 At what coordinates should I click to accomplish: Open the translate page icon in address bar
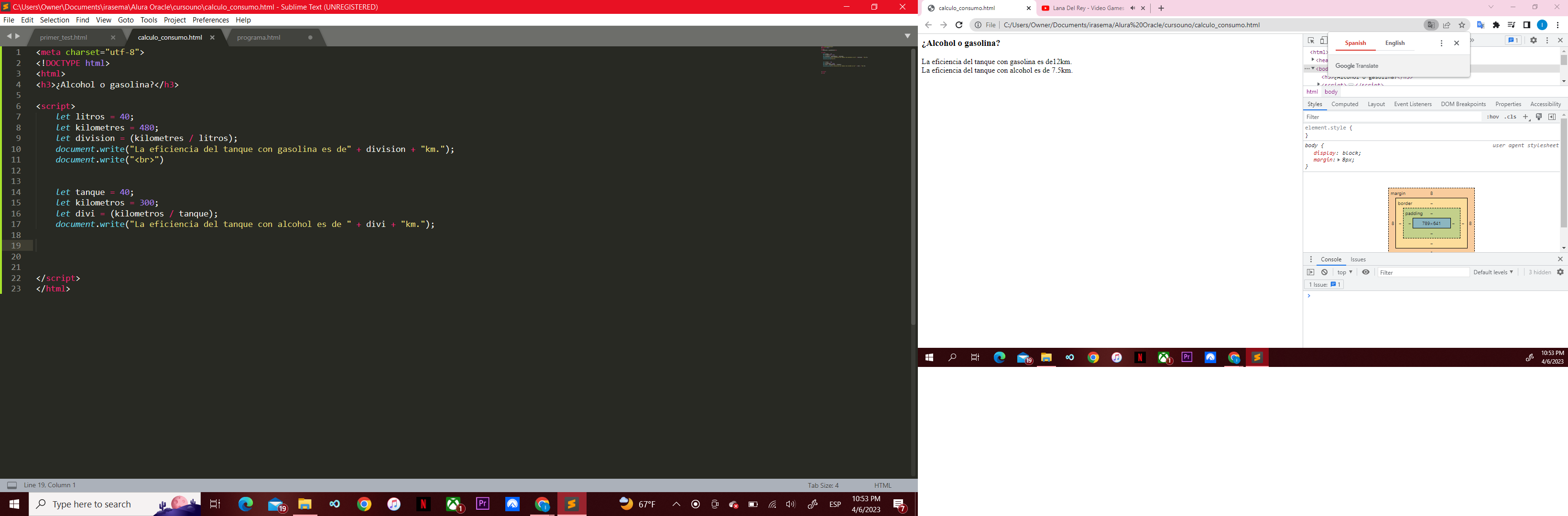point(1431,25)
